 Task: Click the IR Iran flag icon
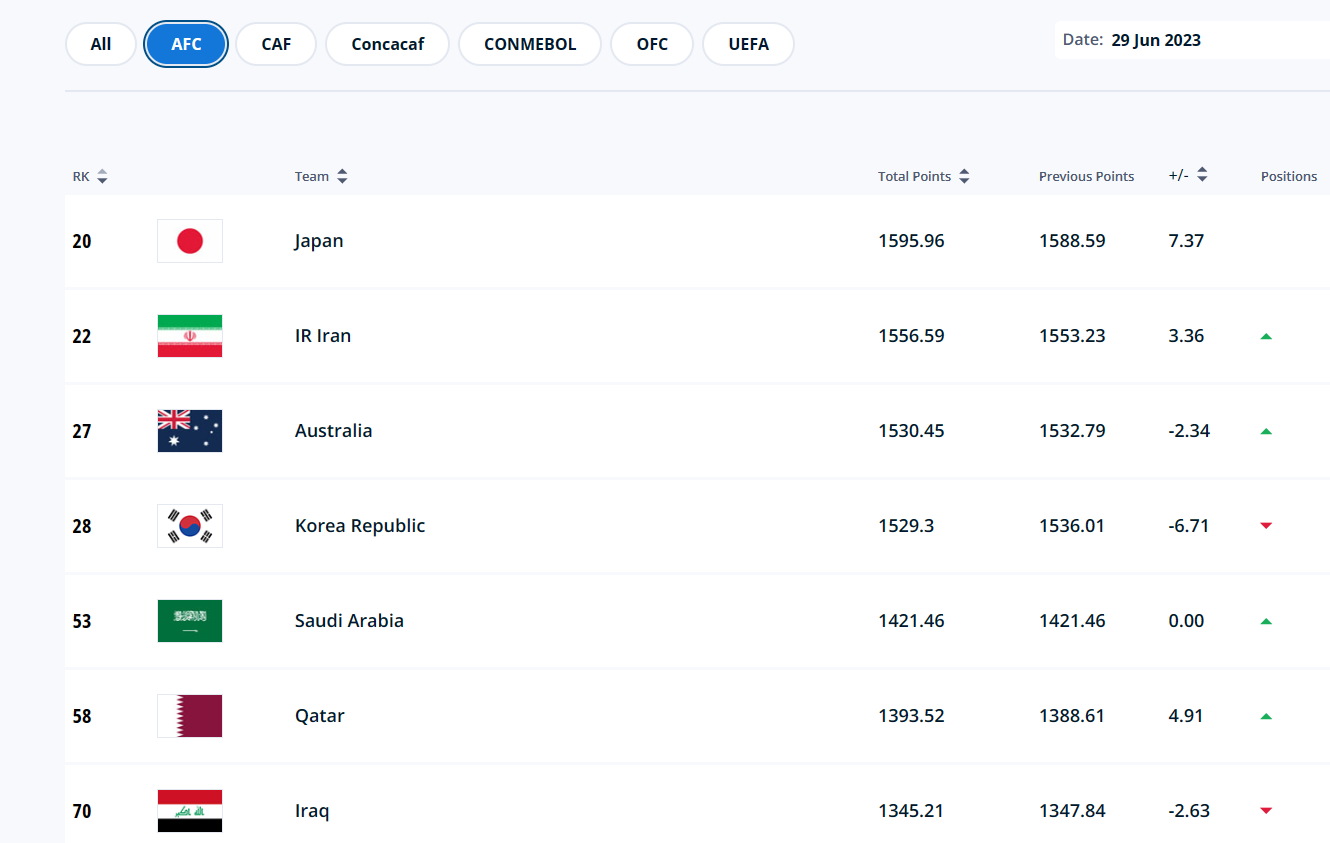click(x=190, y=336)
